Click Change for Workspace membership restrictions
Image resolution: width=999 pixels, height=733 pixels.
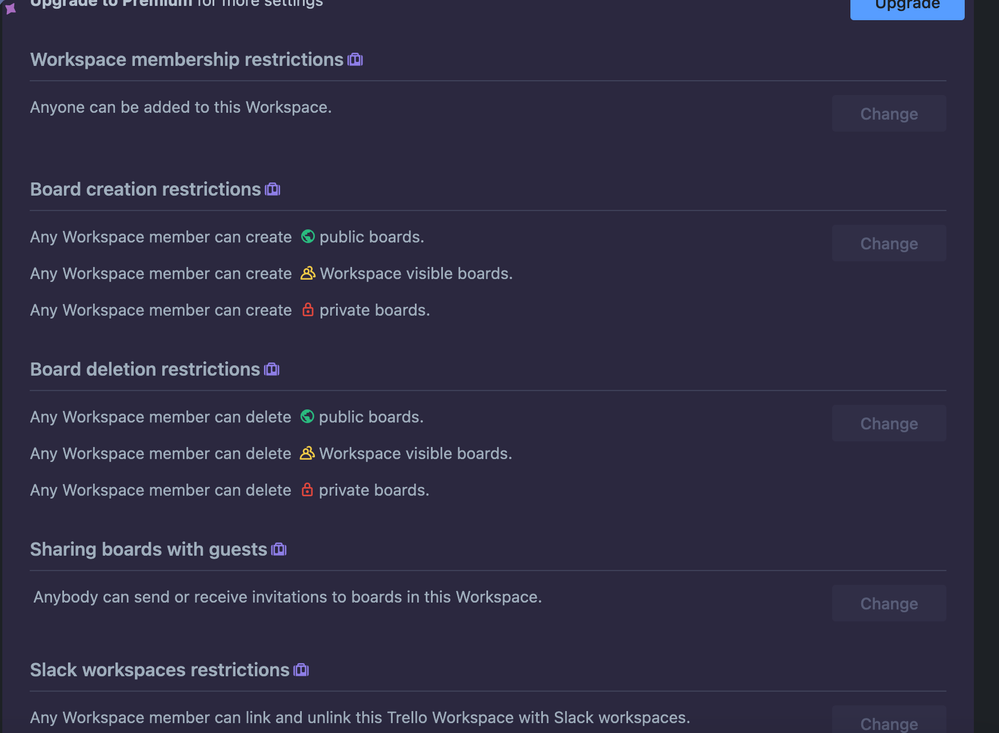tap(888, 113)
